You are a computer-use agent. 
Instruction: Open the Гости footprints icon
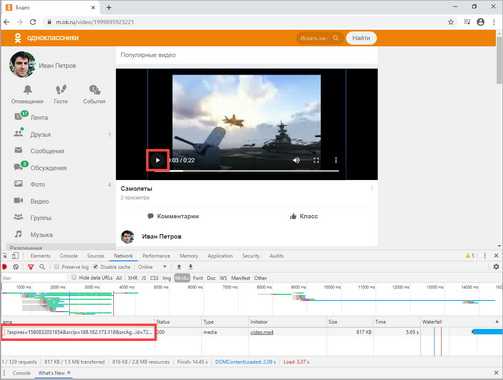click(61, 89)
